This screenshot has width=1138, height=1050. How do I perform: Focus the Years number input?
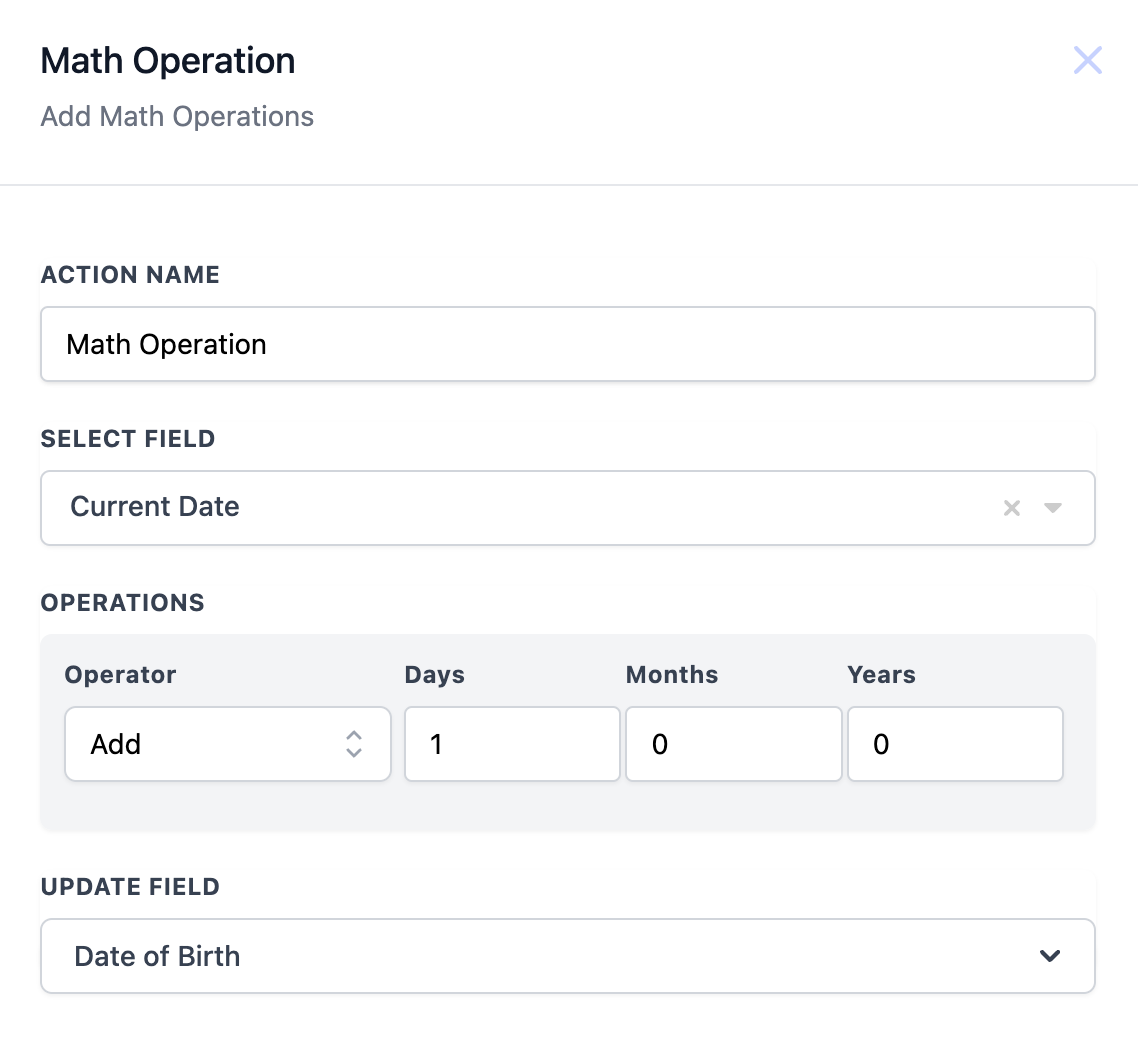(954, 744)
